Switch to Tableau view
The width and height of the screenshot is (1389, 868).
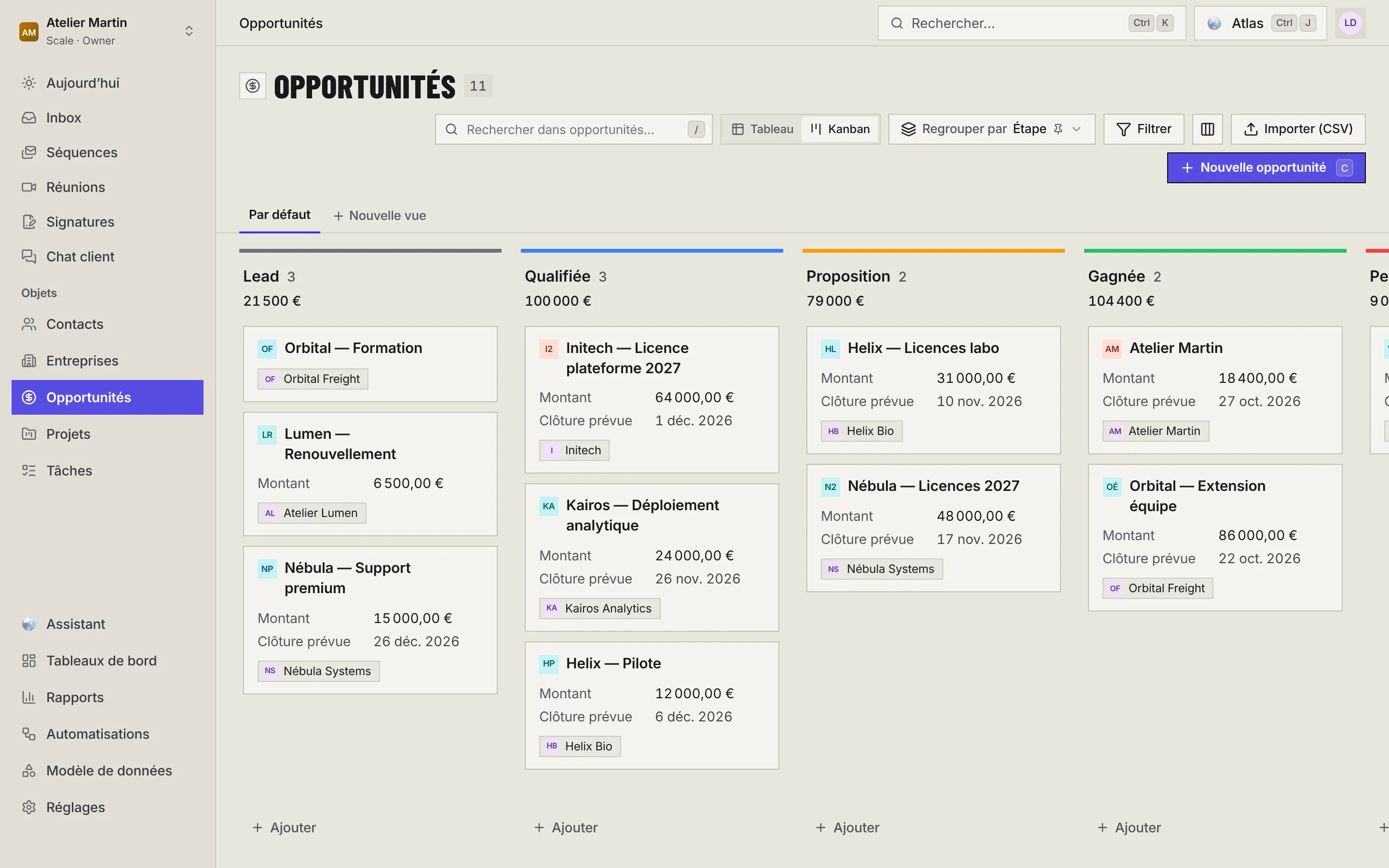(x=762, y=129)
